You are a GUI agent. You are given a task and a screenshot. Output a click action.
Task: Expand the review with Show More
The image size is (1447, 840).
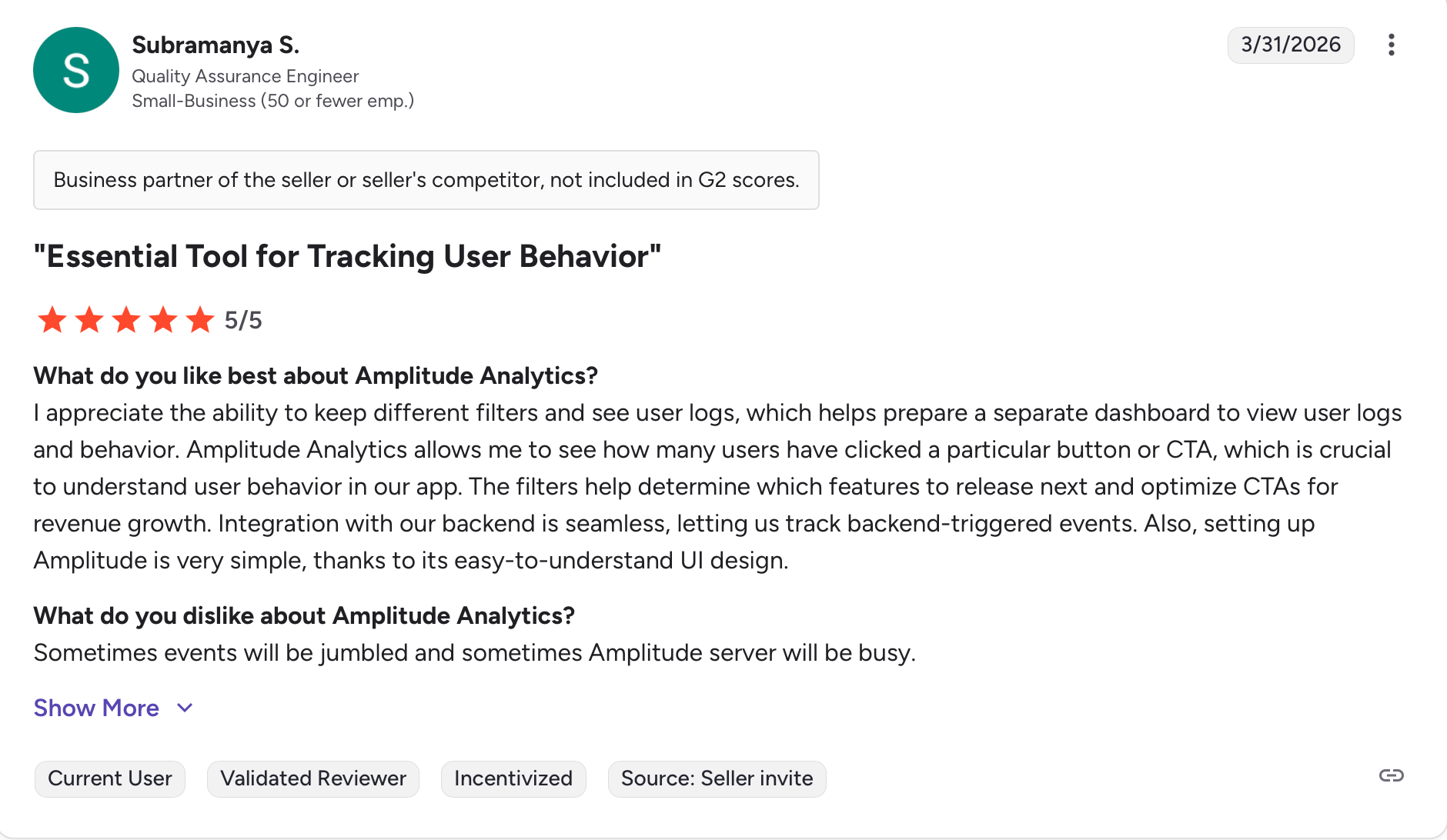(96, 708)
